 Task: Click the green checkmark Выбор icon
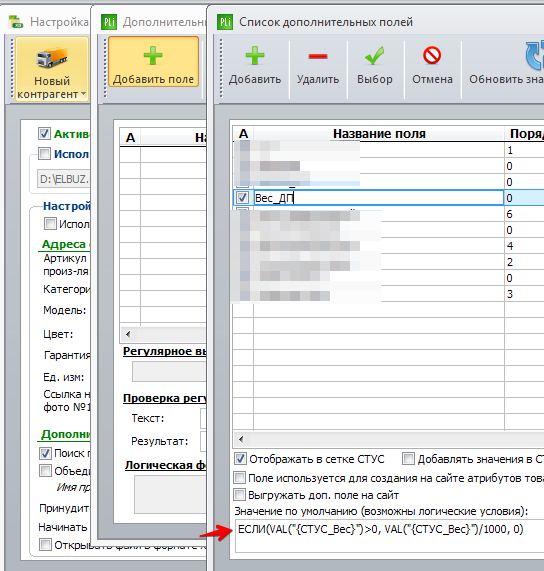tap(374, 56)
